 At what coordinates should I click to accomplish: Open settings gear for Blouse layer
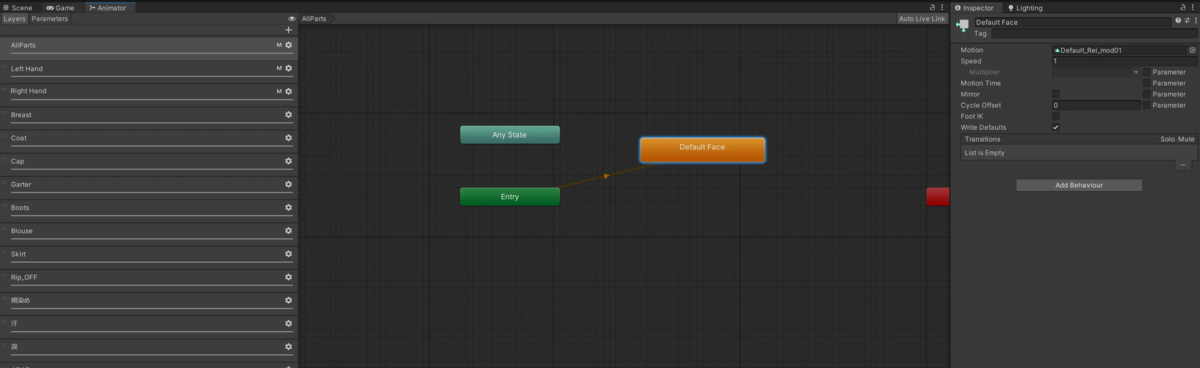pyautogui.click(x=289, y=231)
